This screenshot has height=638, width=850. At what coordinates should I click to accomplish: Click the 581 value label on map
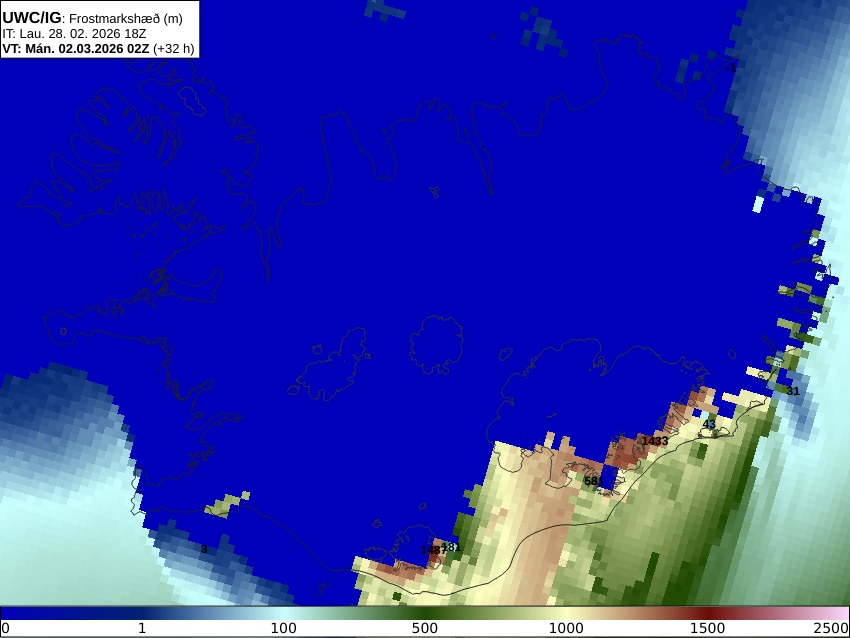pyautogui.click(x=594, y=481)
